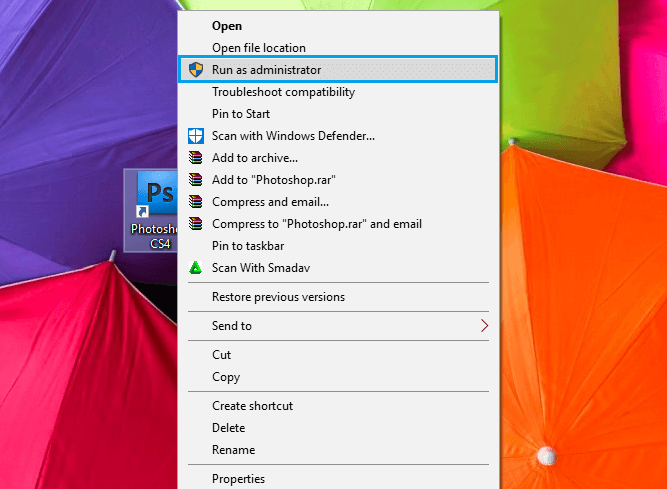The image size is (667, 489).
Task: Select Cut from the context menu
Action: tap(338, 355)
